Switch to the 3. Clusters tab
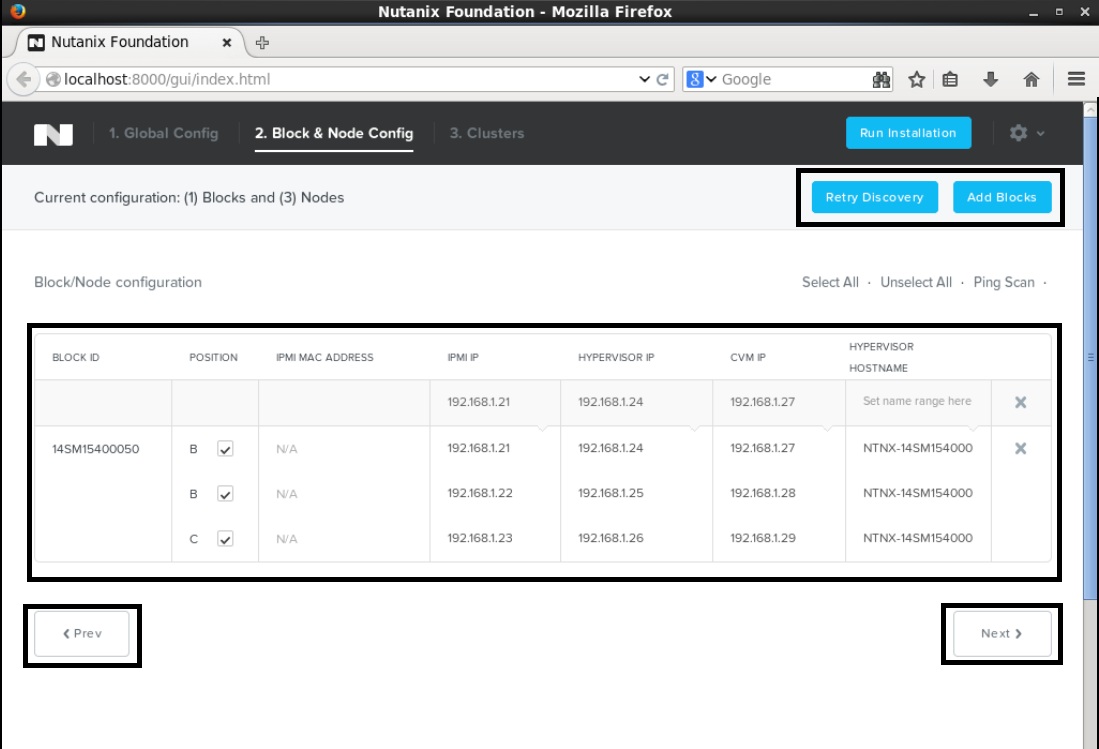The width and height of the screenshot is (1099, 749). [486, 133]
